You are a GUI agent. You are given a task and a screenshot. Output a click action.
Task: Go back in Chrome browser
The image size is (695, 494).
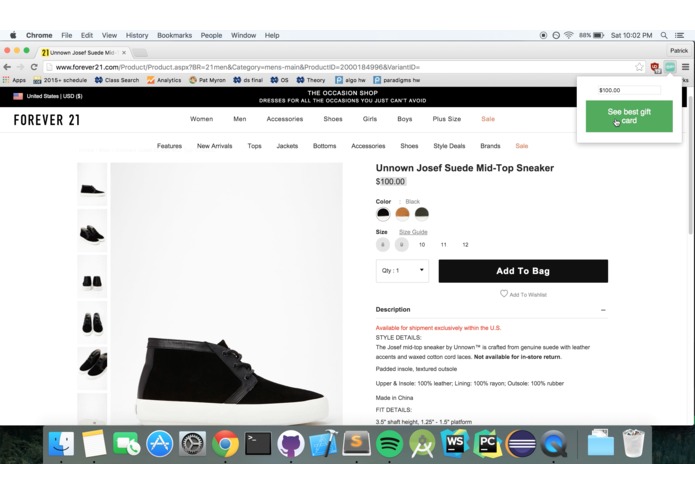[7, 67]
